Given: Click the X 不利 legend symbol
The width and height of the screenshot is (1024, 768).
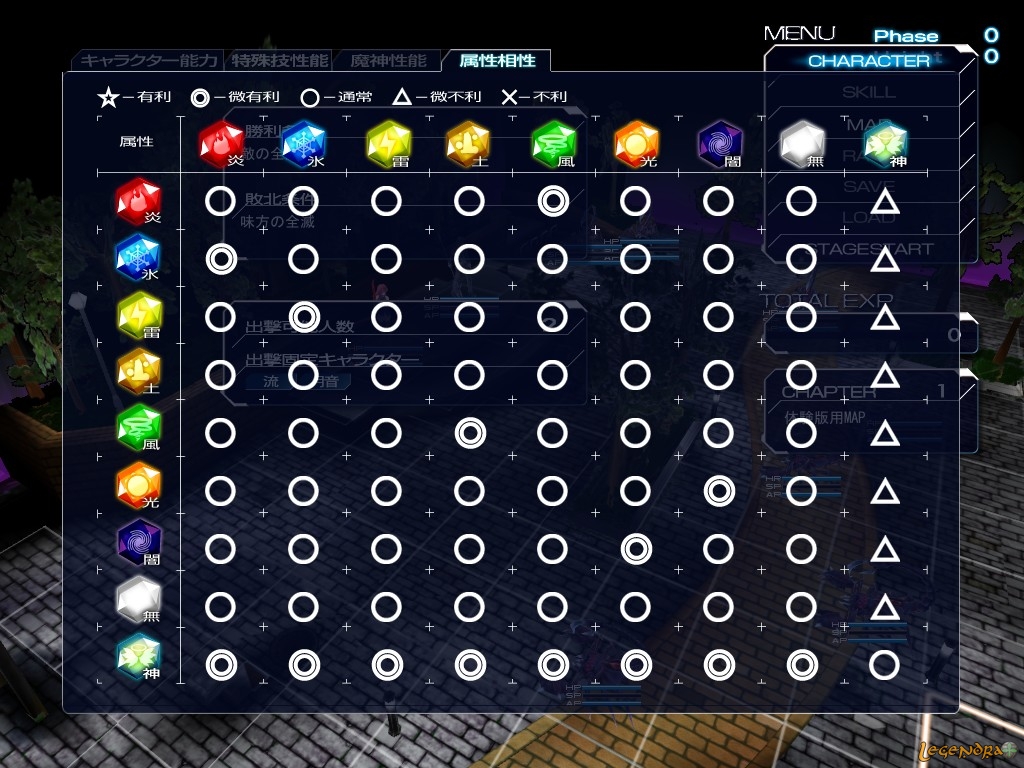Looking at the screenshot, I should [509, 97].
